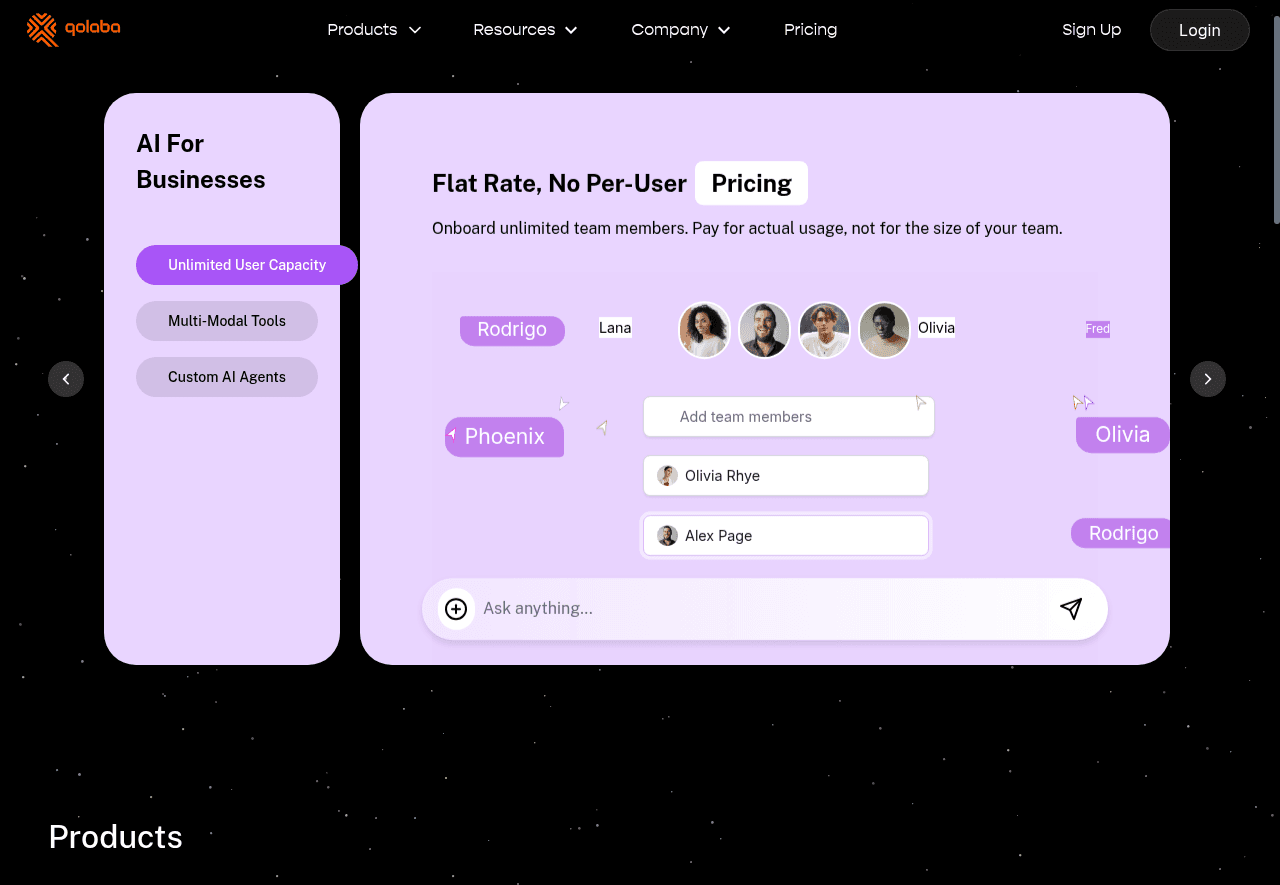Expand the Company dropdown menu

point(680,30)
